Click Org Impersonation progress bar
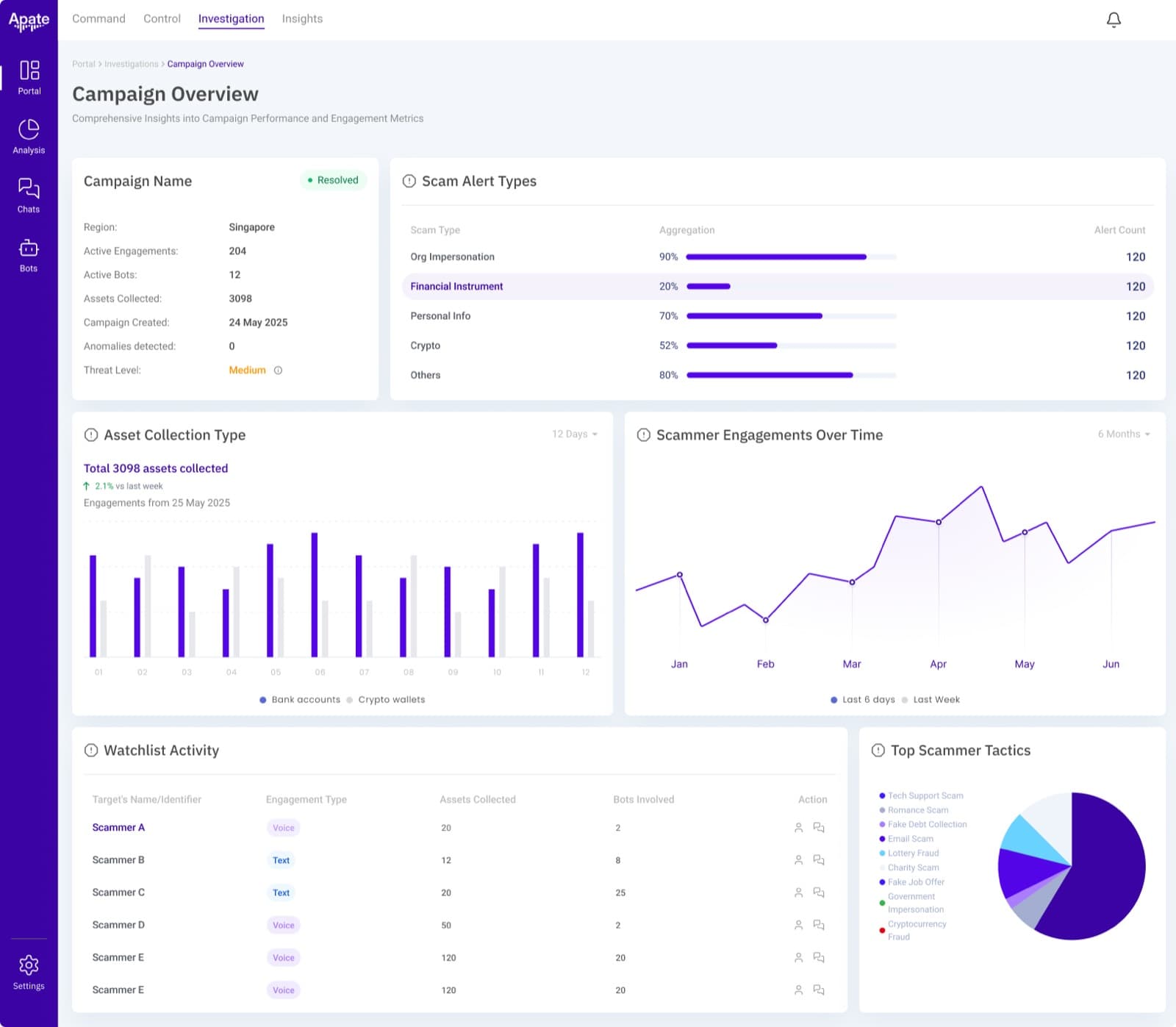This screenshot has width=1176, height=1027. [791, 257]
